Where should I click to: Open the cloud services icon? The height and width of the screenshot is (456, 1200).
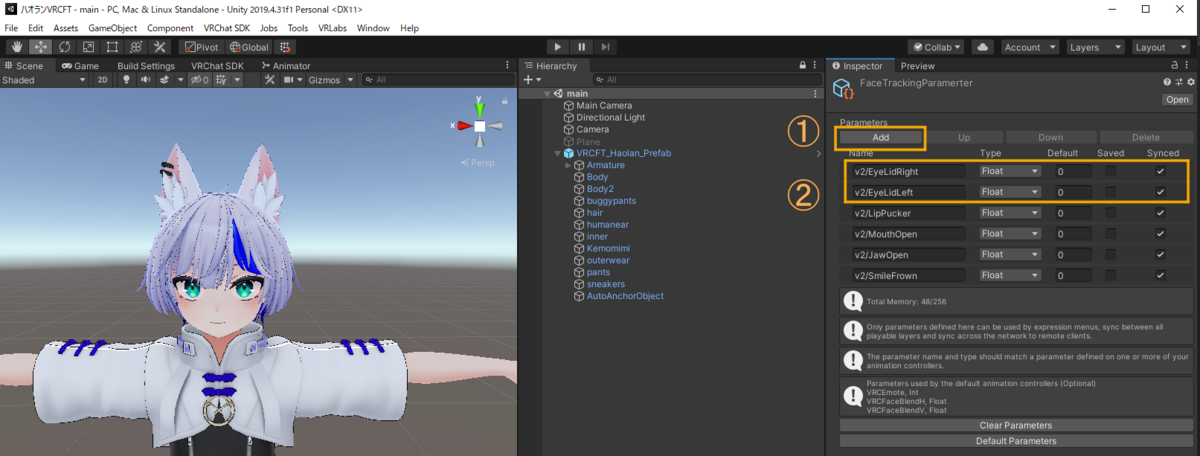tap(982, 47)
